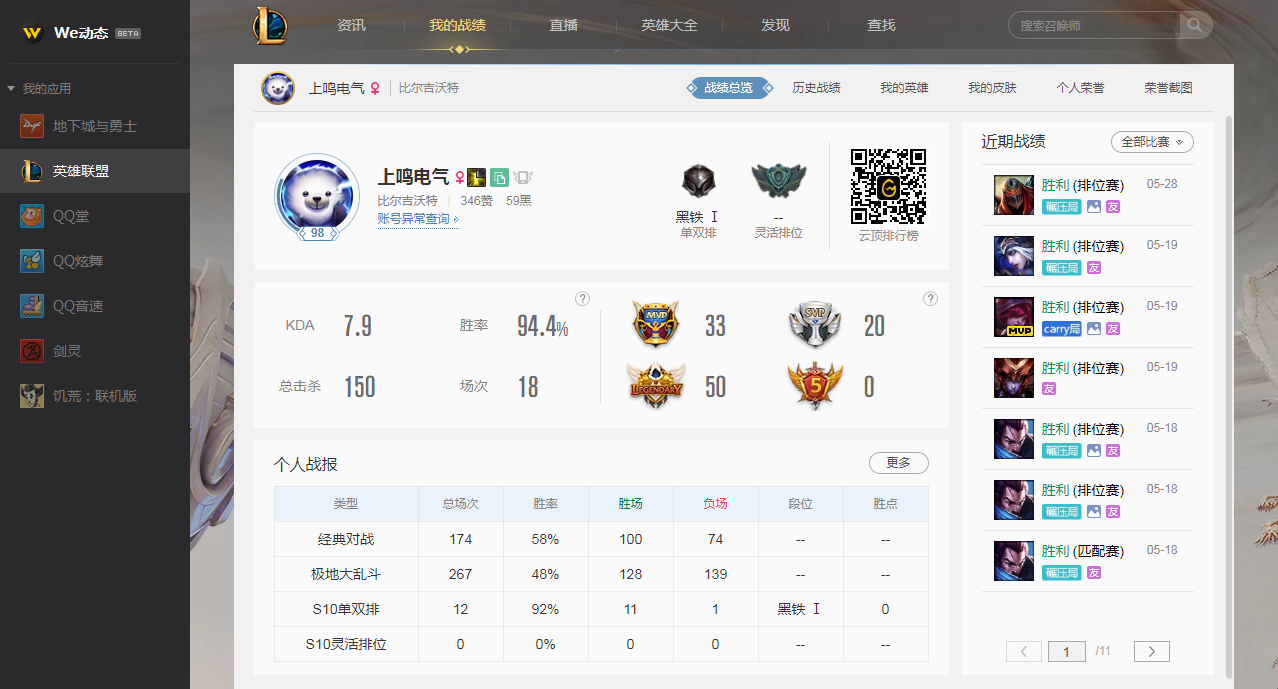The height and width of the screenshot is (689, 1278).
Task: Open 个人荣誉 sub-tab
Action: pos(1080,88)
